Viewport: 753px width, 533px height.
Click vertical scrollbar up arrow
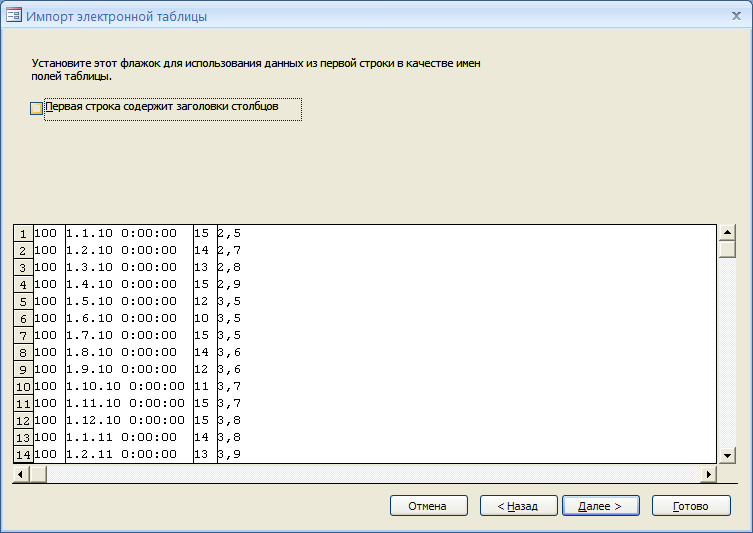[727, 232]
